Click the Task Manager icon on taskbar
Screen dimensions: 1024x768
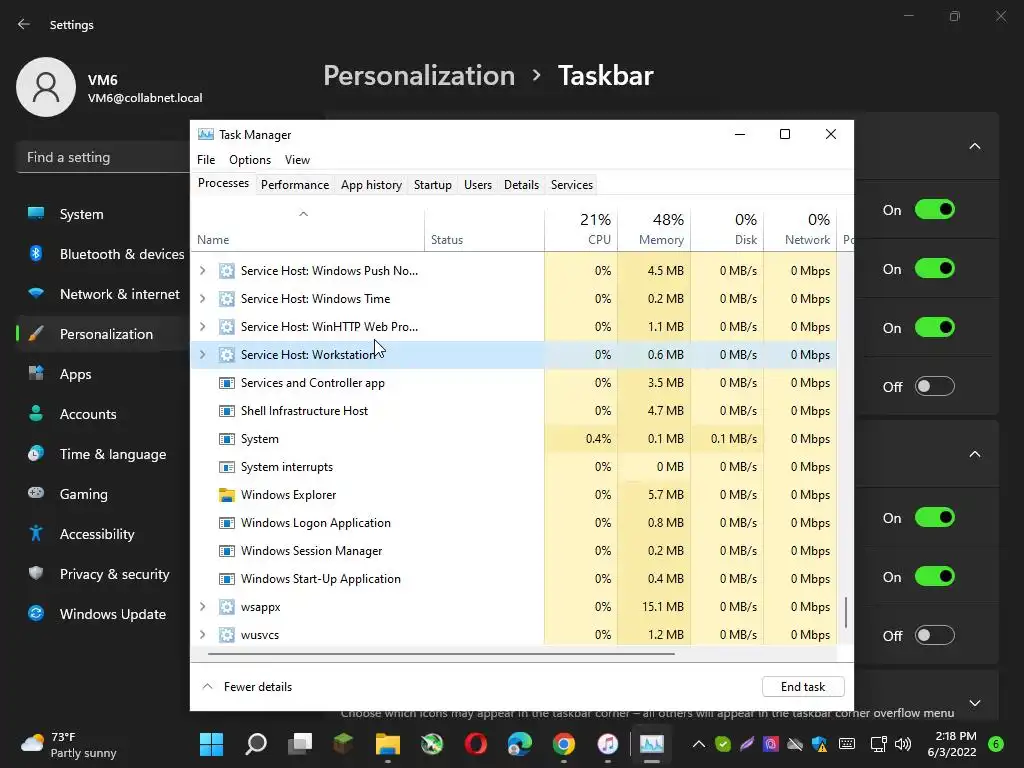point(652,743)
